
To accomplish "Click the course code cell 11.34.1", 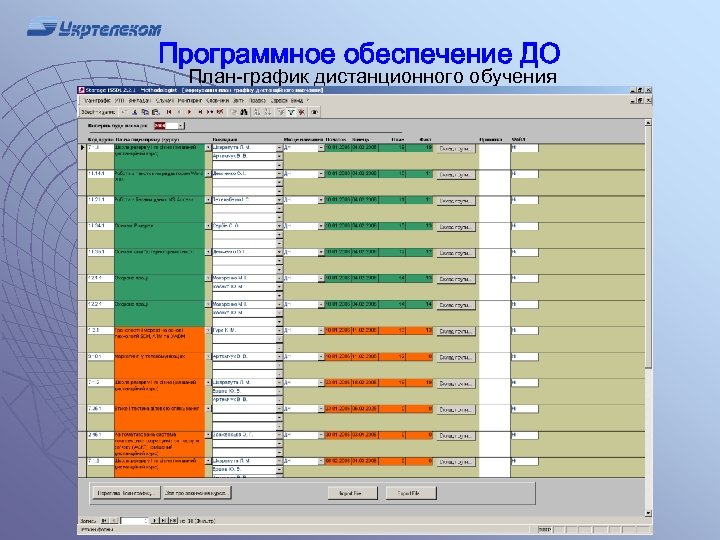I will pos(100,226).
